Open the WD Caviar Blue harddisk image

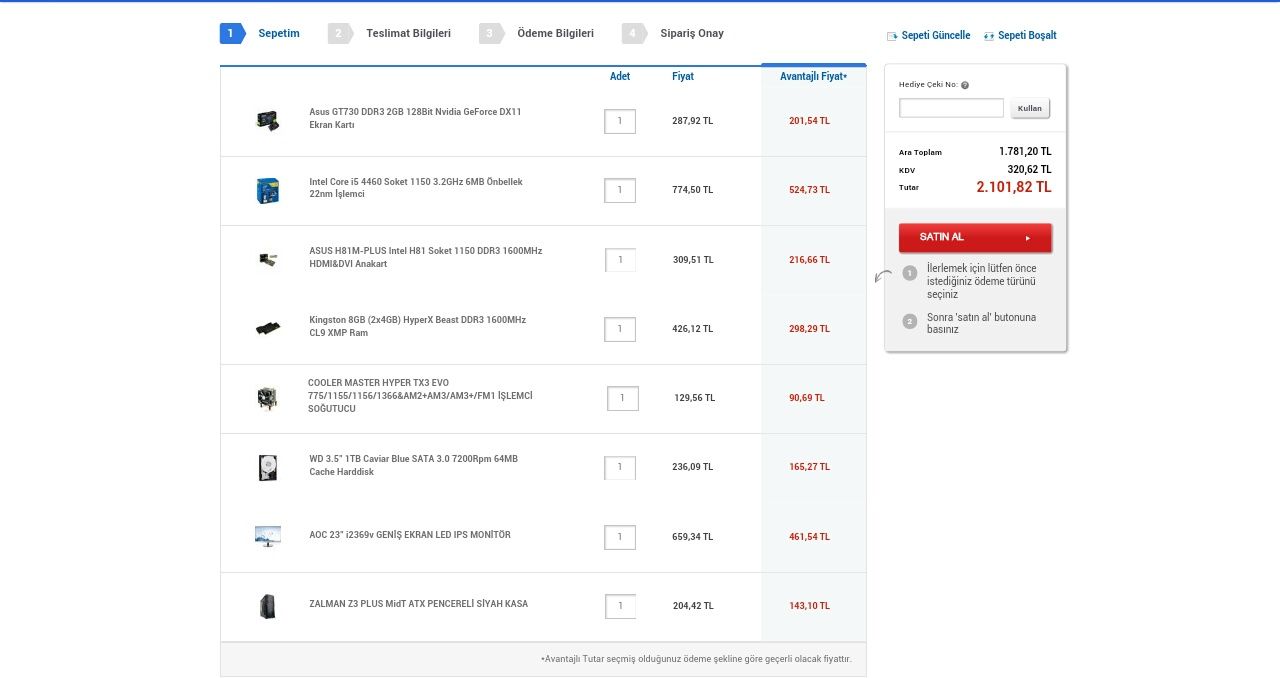(x=267, y=467)
